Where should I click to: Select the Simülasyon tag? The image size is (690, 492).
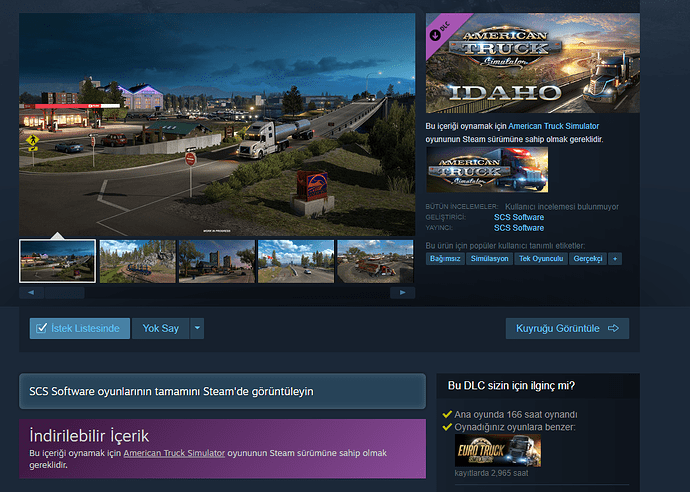489,259
